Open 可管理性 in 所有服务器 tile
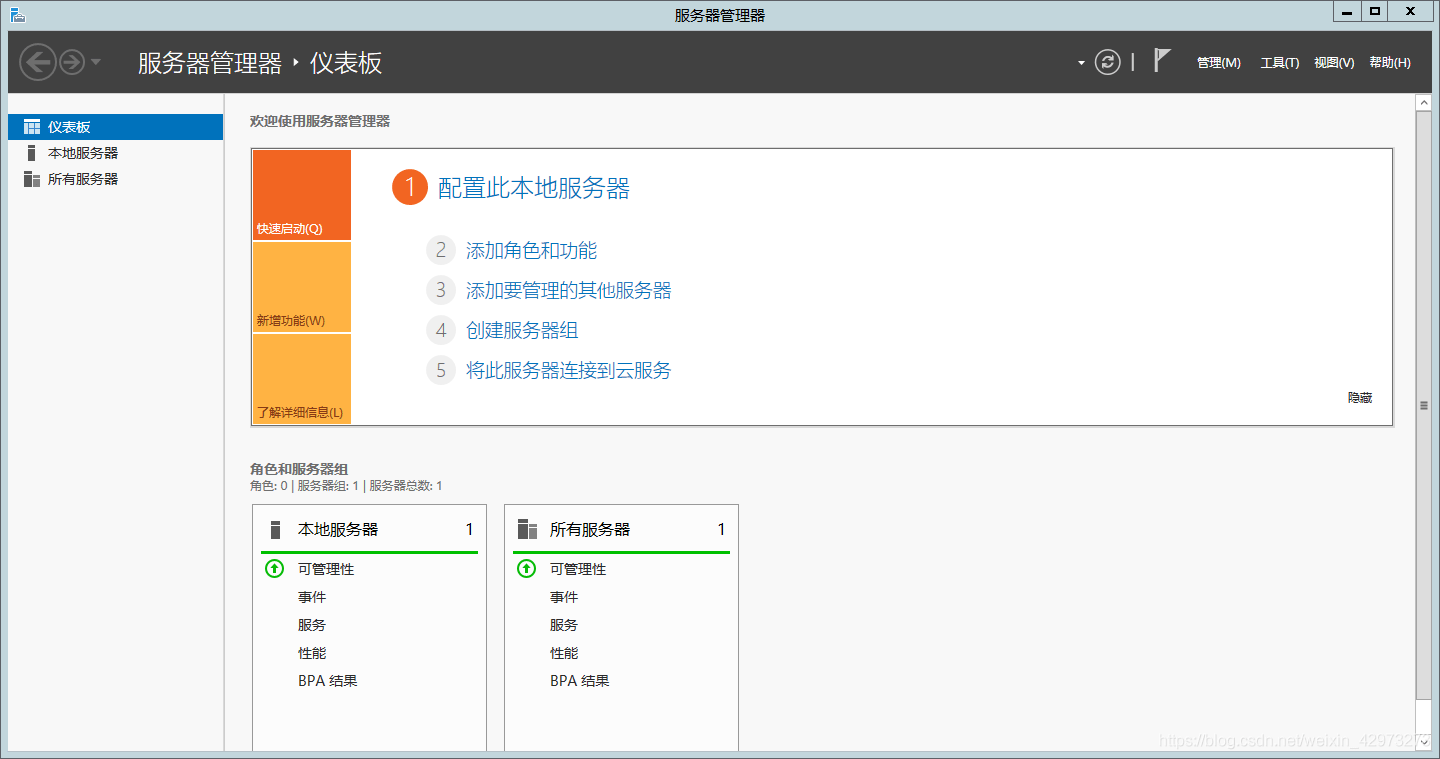The image size is (1440, 759). [578, 569]
